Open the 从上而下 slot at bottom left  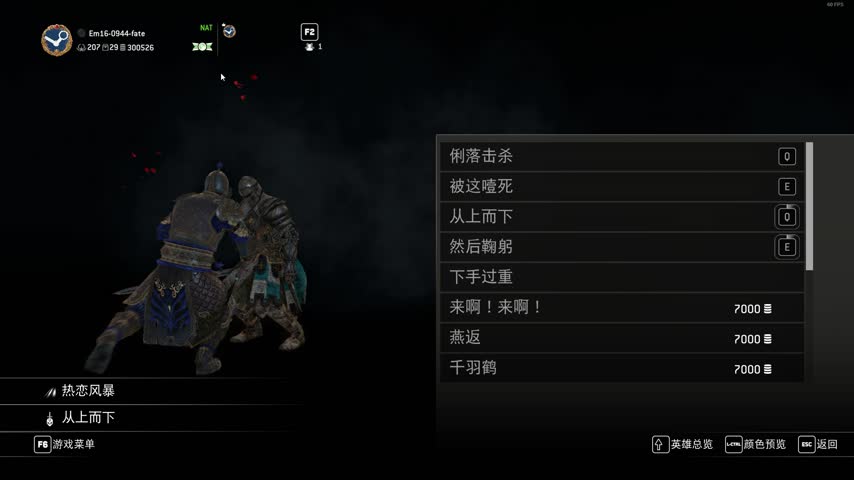(152, 418)
